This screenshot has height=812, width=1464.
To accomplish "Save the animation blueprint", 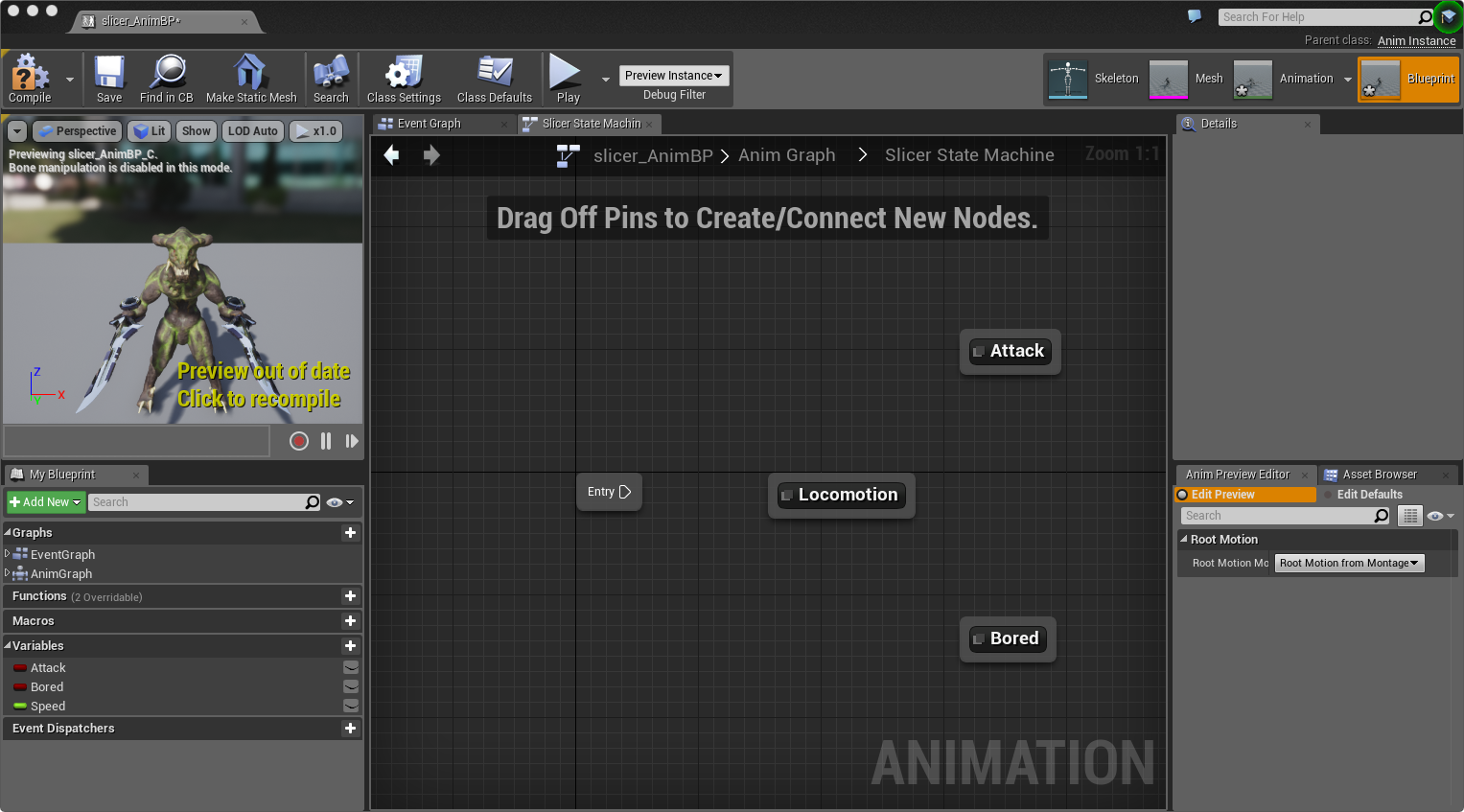I will click(x=109, y=73).
